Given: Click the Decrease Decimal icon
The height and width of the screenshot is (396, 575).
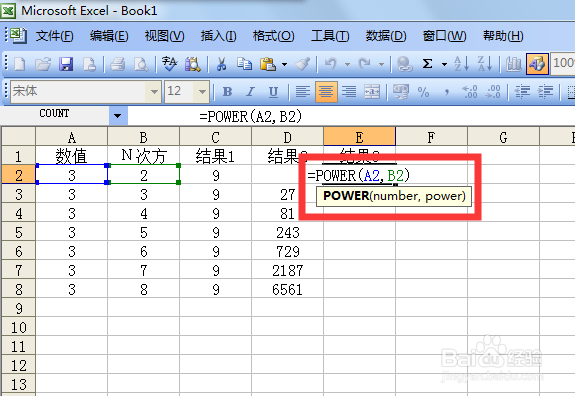Looking at the screenshot, I should tap(492, 91).
